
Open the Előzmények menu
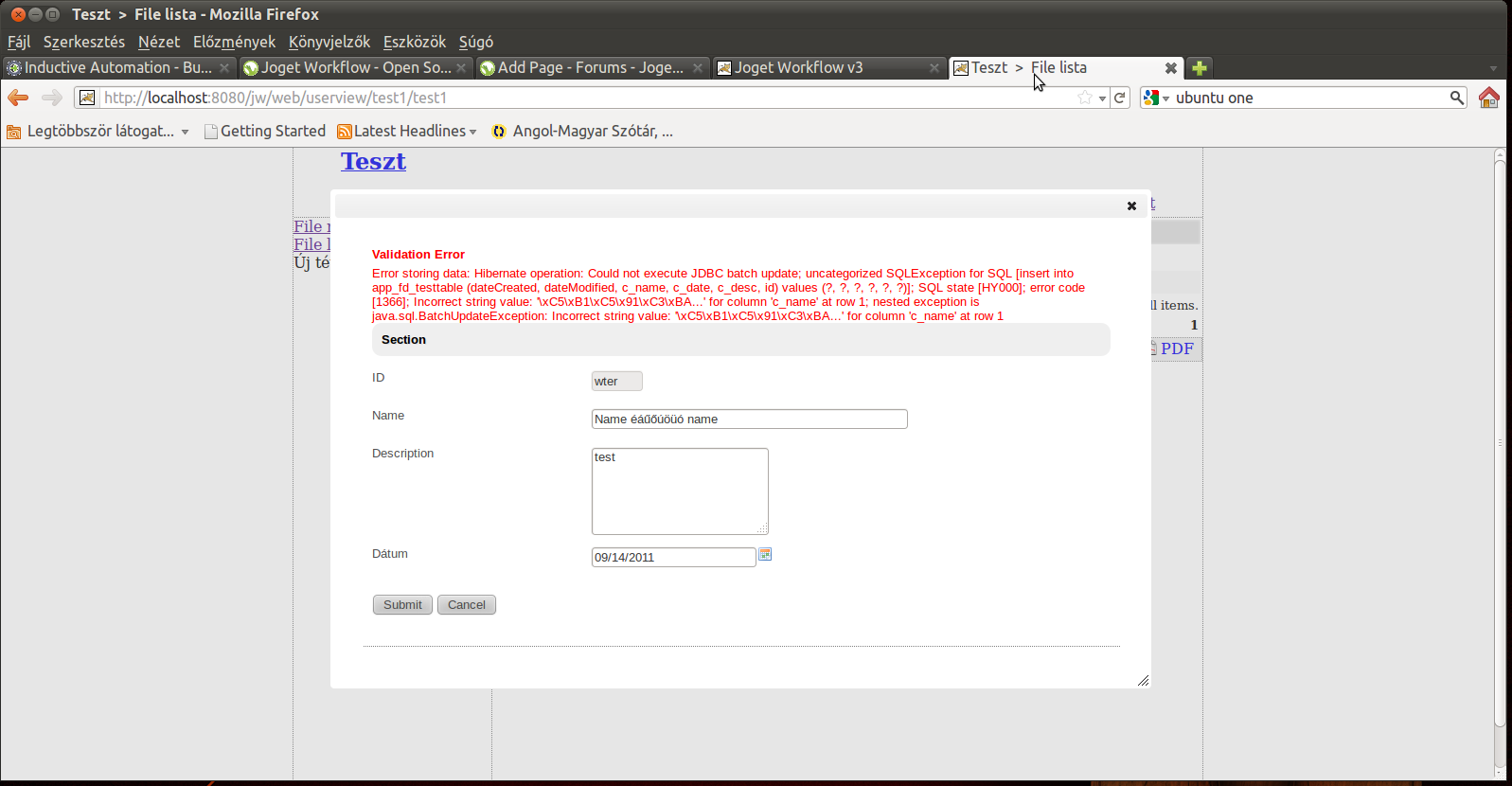(234, 42)
